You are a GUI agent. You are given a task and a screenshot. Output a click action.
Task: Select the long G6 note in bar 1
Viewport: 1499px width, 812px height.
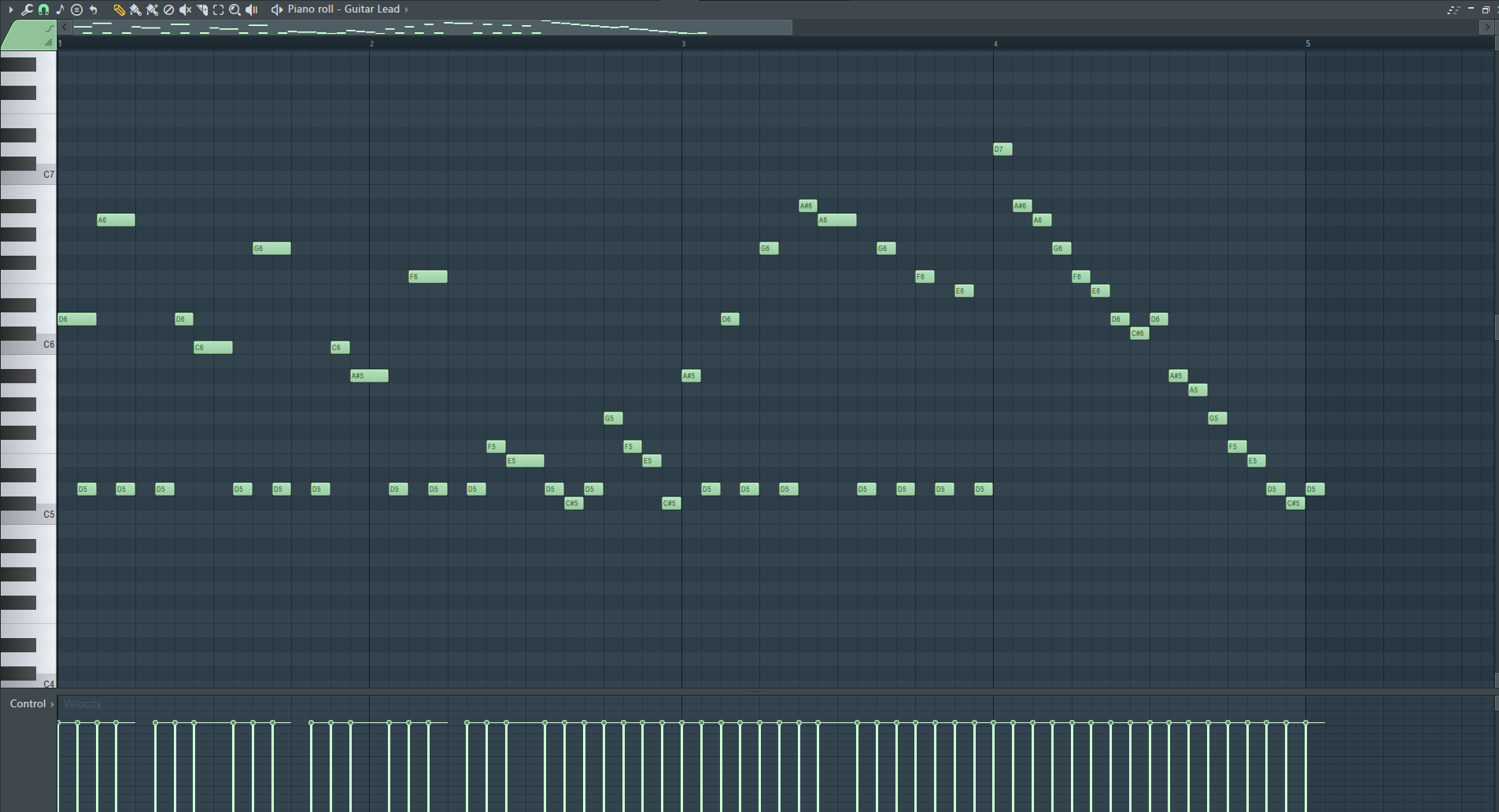coord(271,248)
